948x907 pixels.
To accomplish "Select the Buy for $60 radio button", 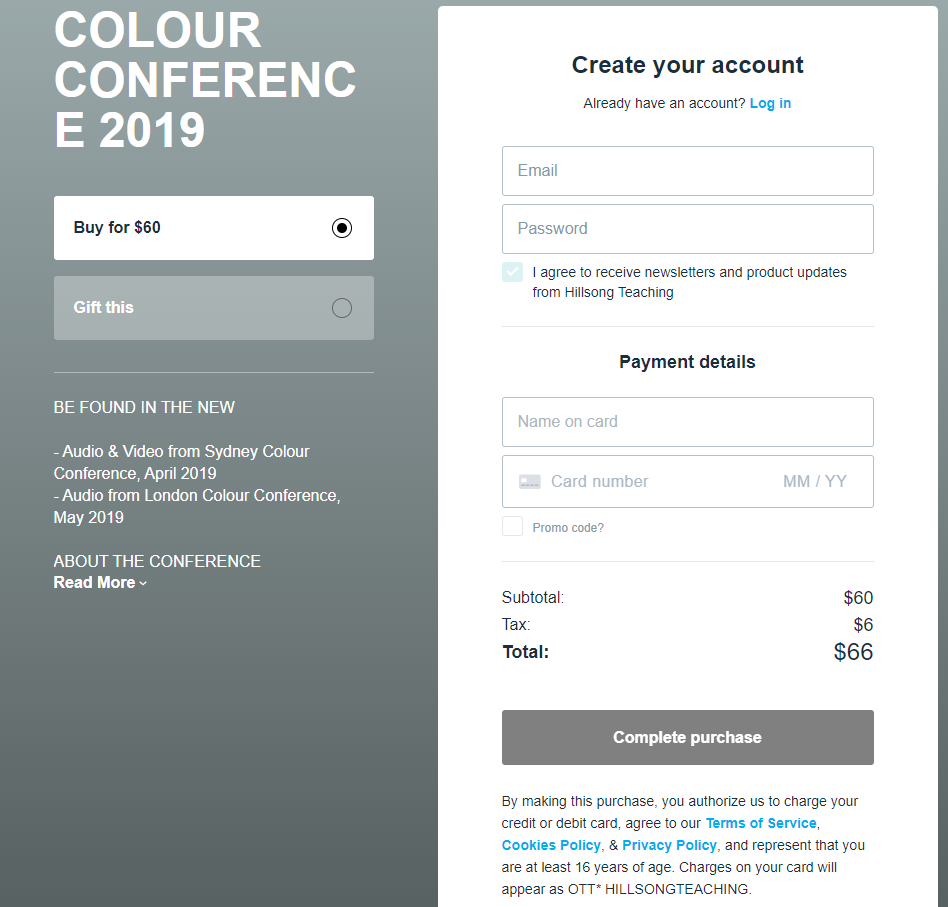I will pos(342,228).
